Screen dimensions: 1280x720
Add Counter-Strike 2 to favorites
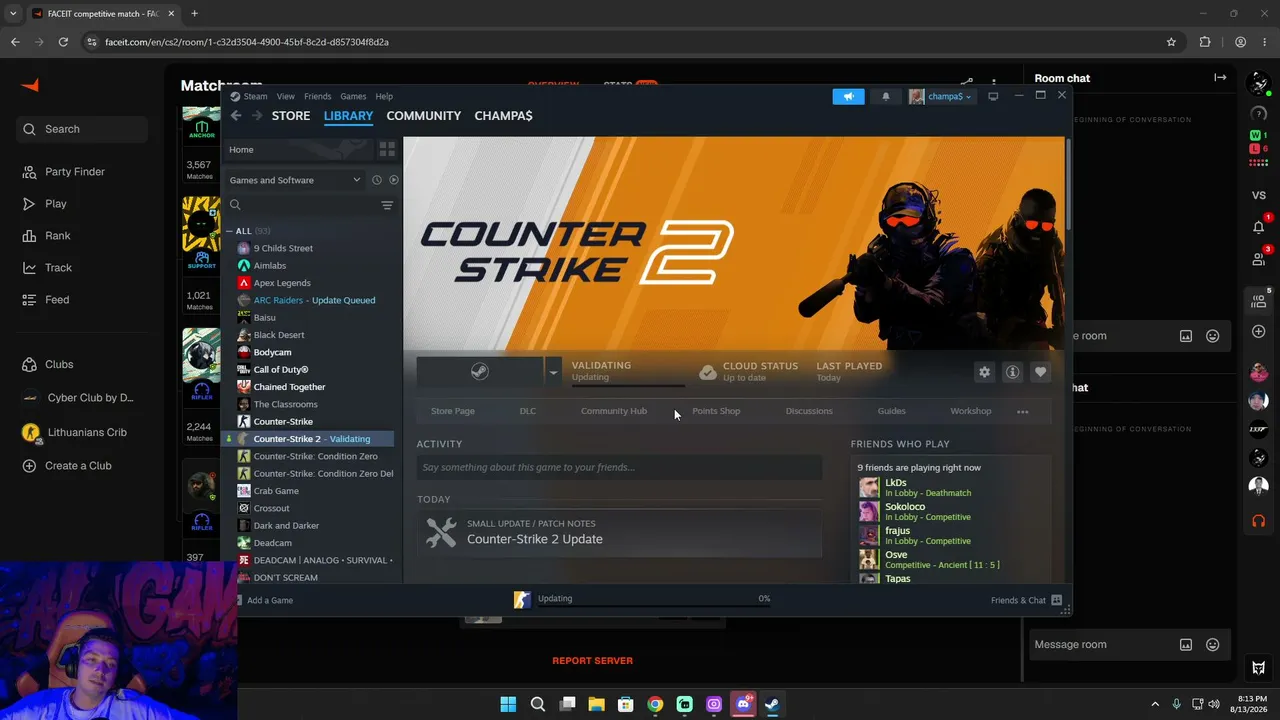point(1040,372)
